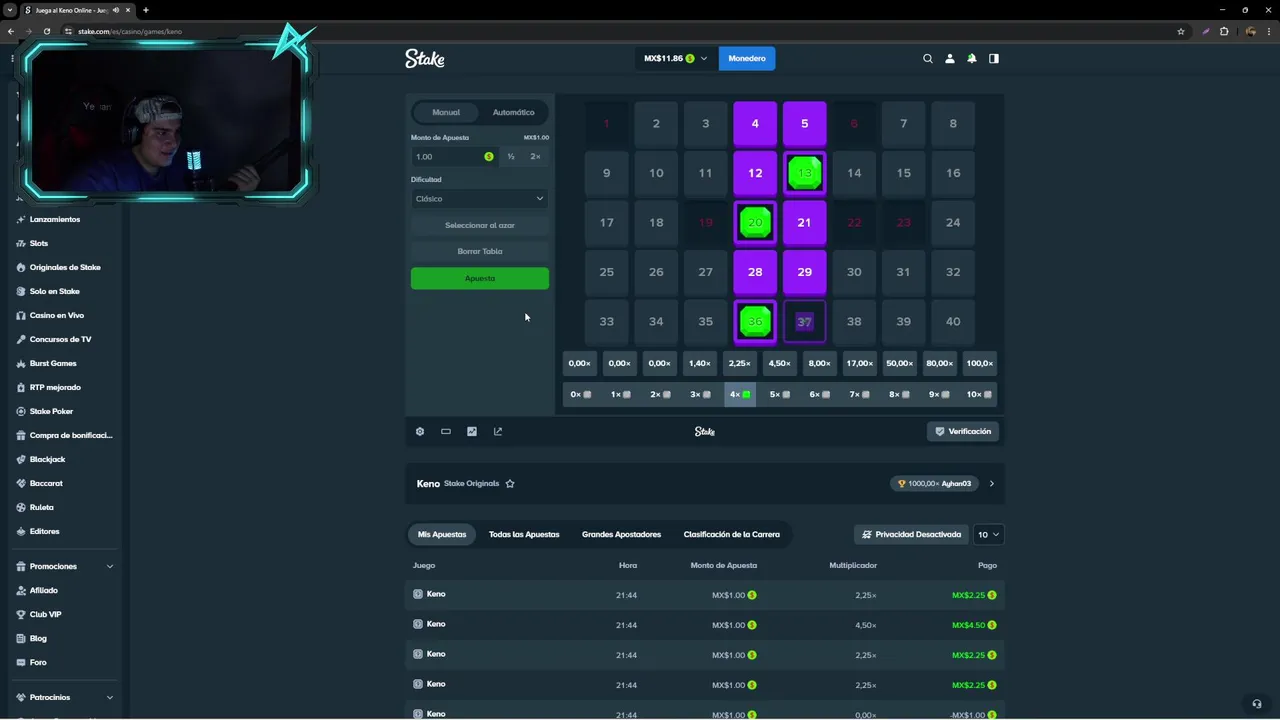Open RTP mejorado in sidebar

pyautogui.click(x=55, y=387)
